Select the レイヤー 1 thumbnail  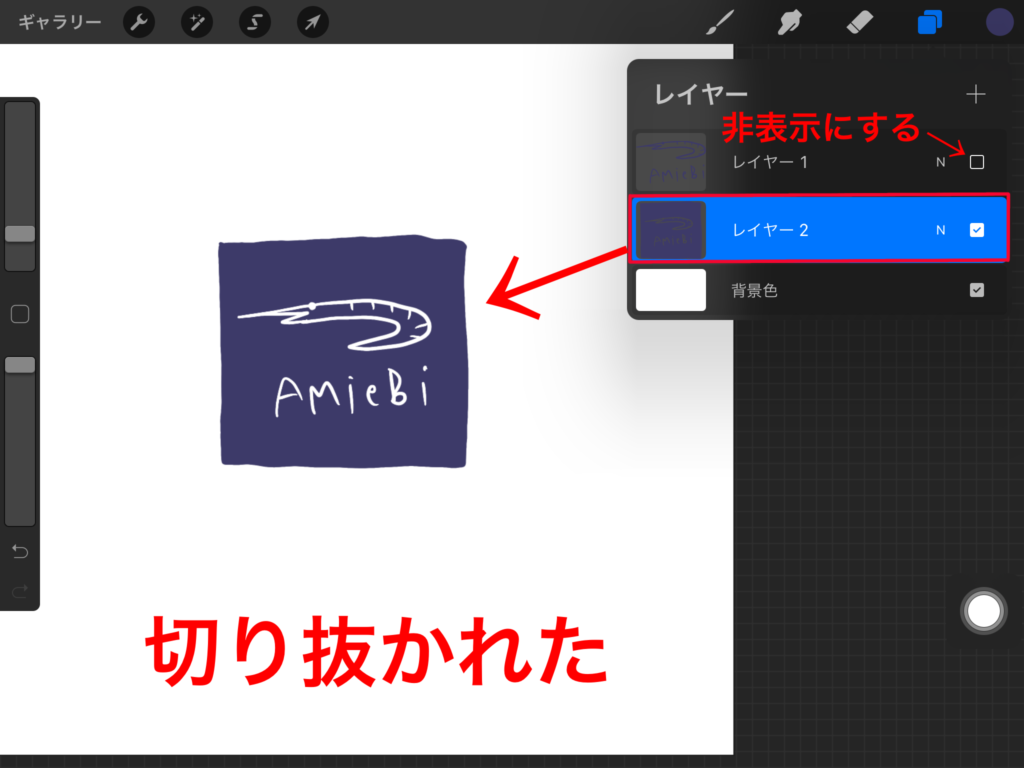[671, 162]
